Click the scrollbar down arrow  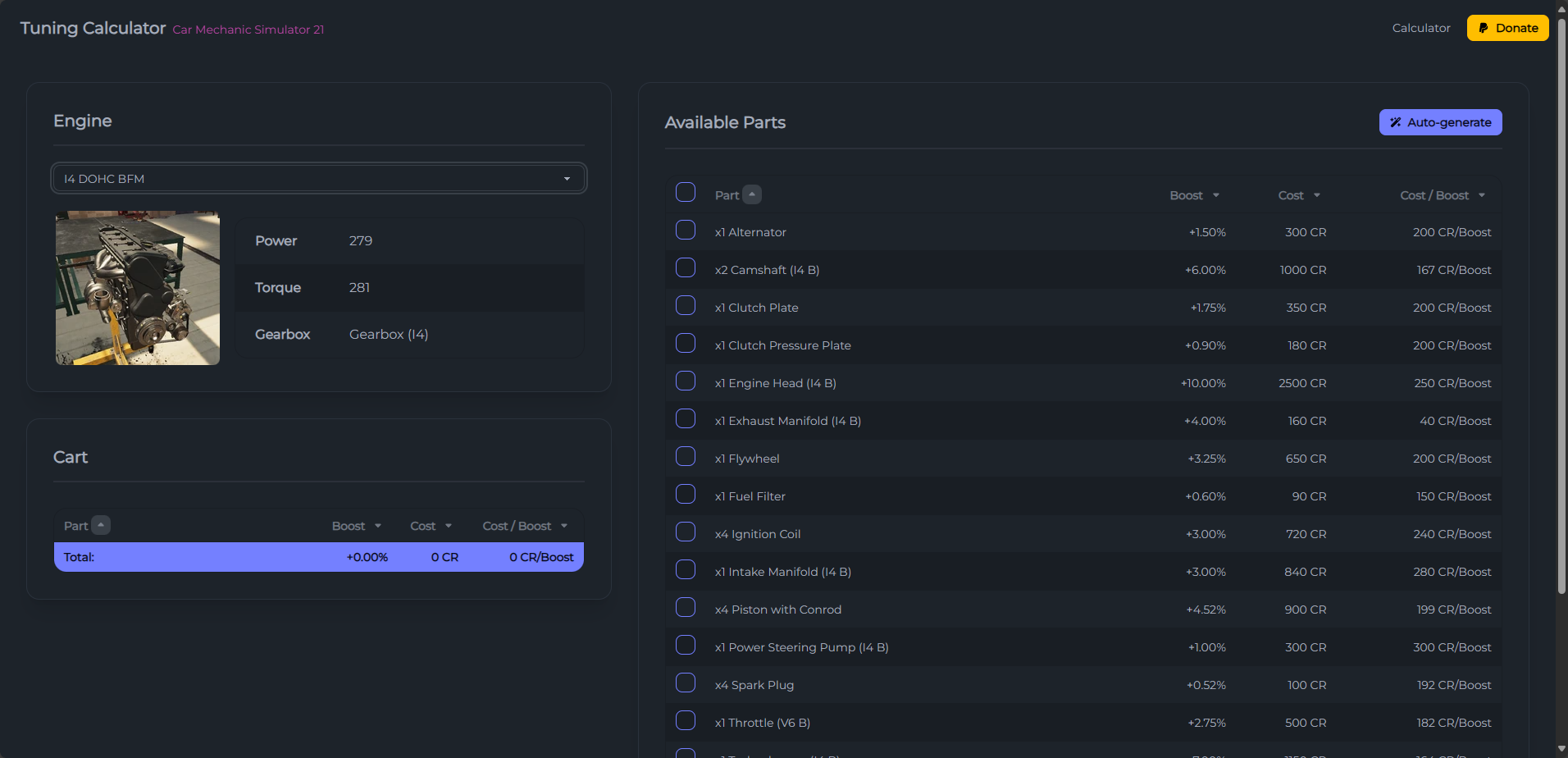[x=1561, y=750]
